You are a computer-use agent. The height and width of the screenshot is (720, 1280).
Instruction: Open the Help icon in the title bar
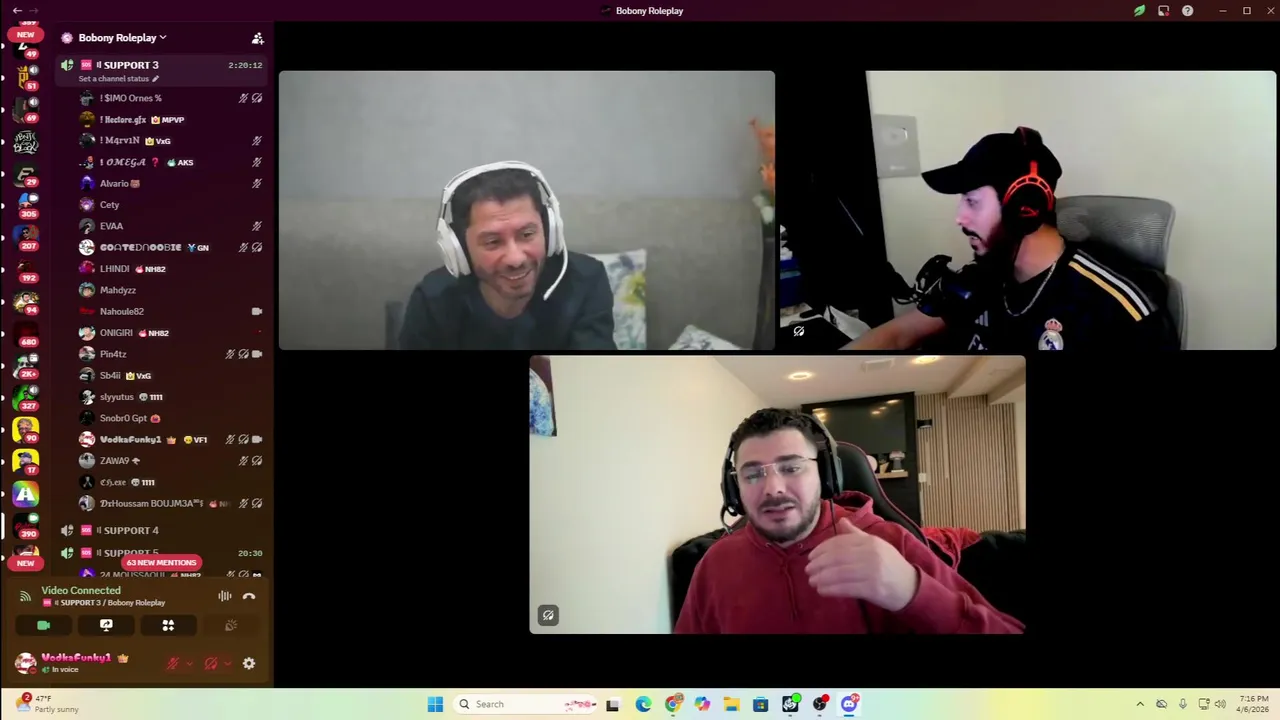tap(1187, 11)
